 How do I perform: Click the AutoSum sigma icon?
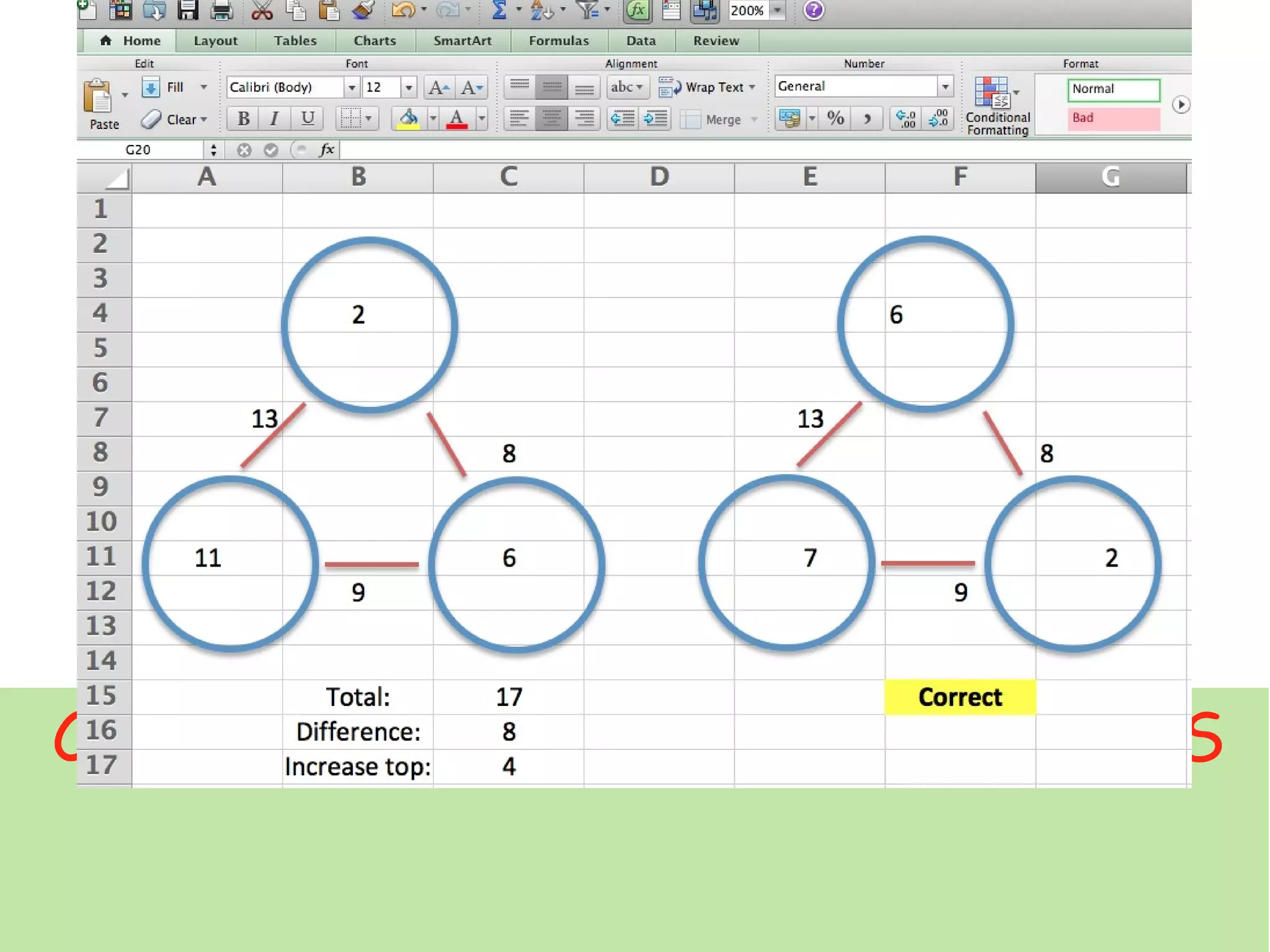click(499, 11)
